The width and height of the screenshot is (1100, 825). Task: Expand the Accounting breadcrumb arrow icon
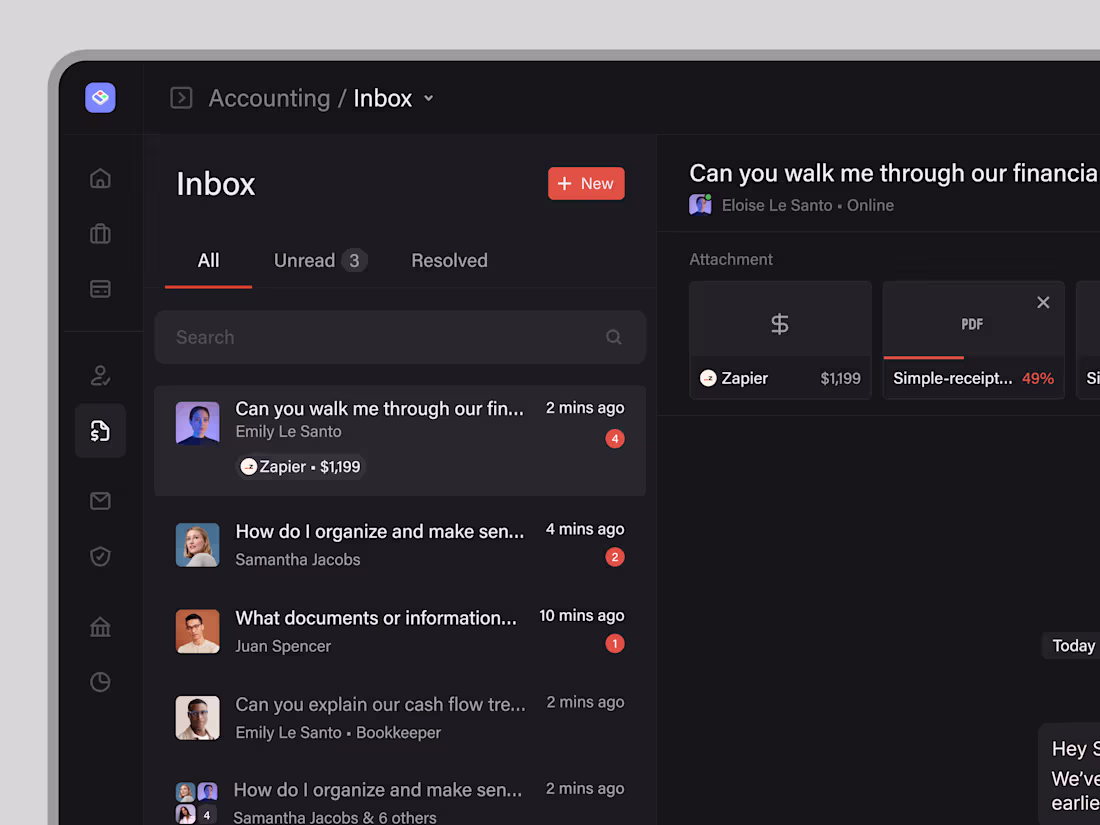tap(181, 98)
